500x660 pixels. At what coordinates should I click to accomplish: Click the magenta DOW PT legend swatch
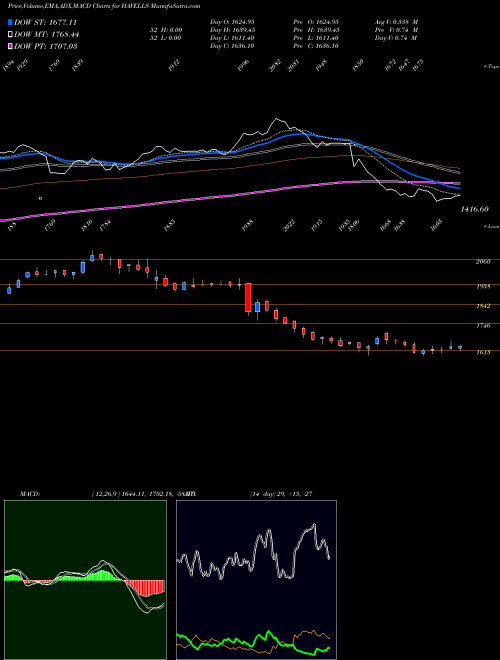pos(11,46)
